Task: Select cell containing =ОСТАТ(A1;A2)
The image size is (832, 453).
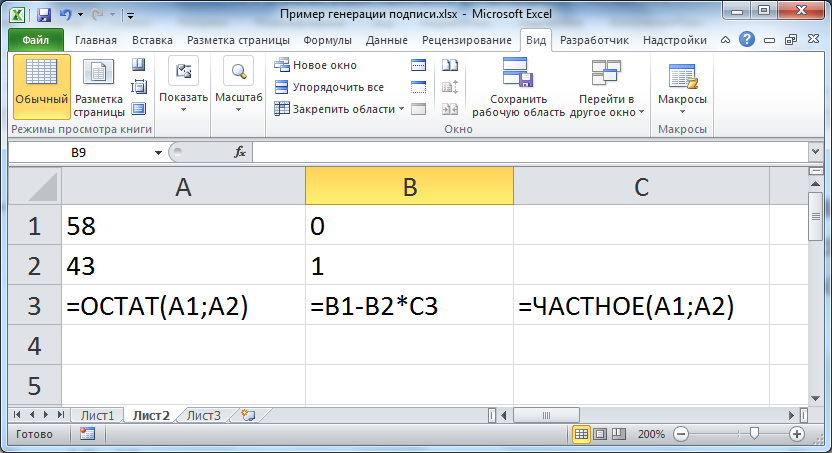Action: [183, 306]
